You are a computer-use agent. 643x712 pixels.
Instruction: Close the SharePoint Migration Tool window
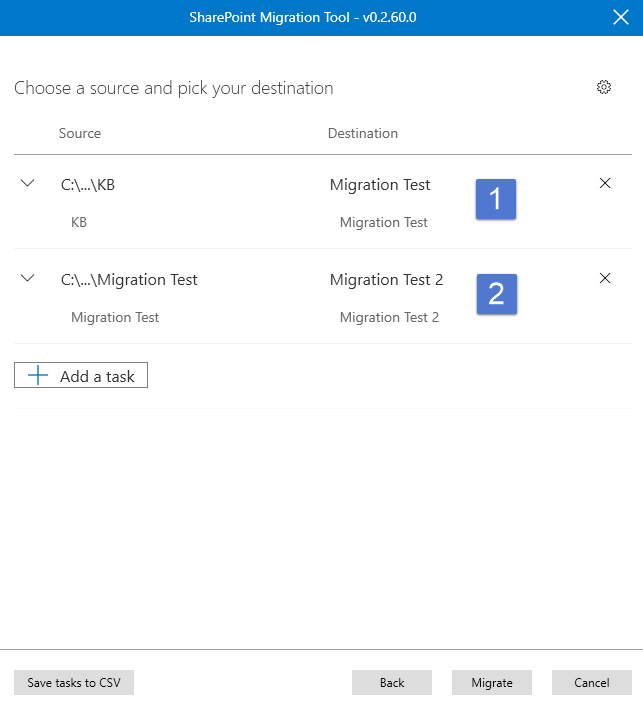[619, 17]
